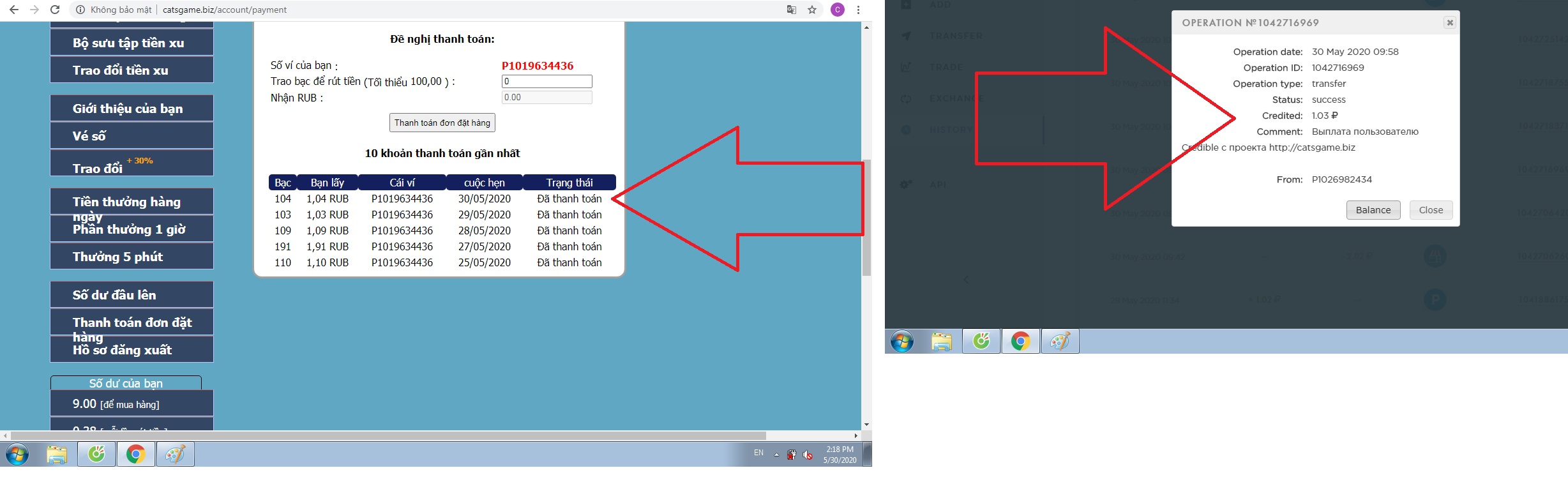Screen dimensions: 1568x498
Task: Go back in the Chrome browser
Action: (x=14, y=10)
